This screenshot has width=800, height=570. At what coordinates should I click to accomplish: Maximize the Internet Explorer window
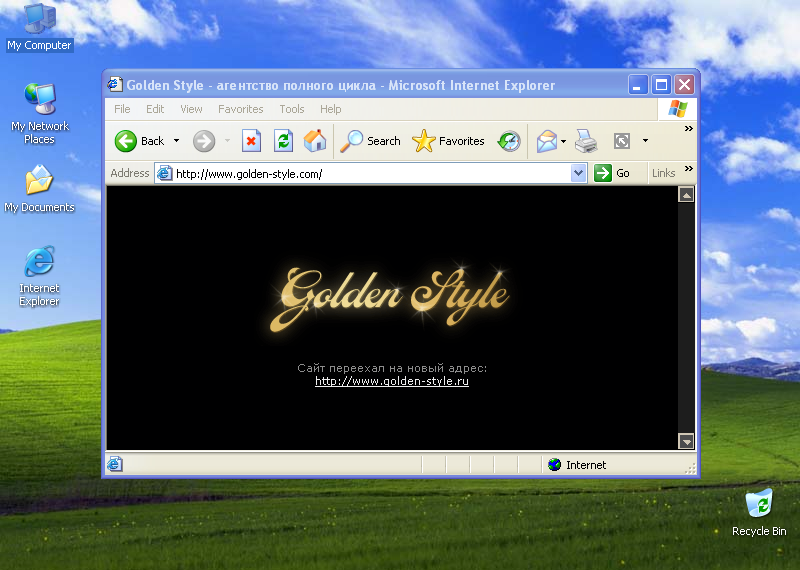(661, 85)
